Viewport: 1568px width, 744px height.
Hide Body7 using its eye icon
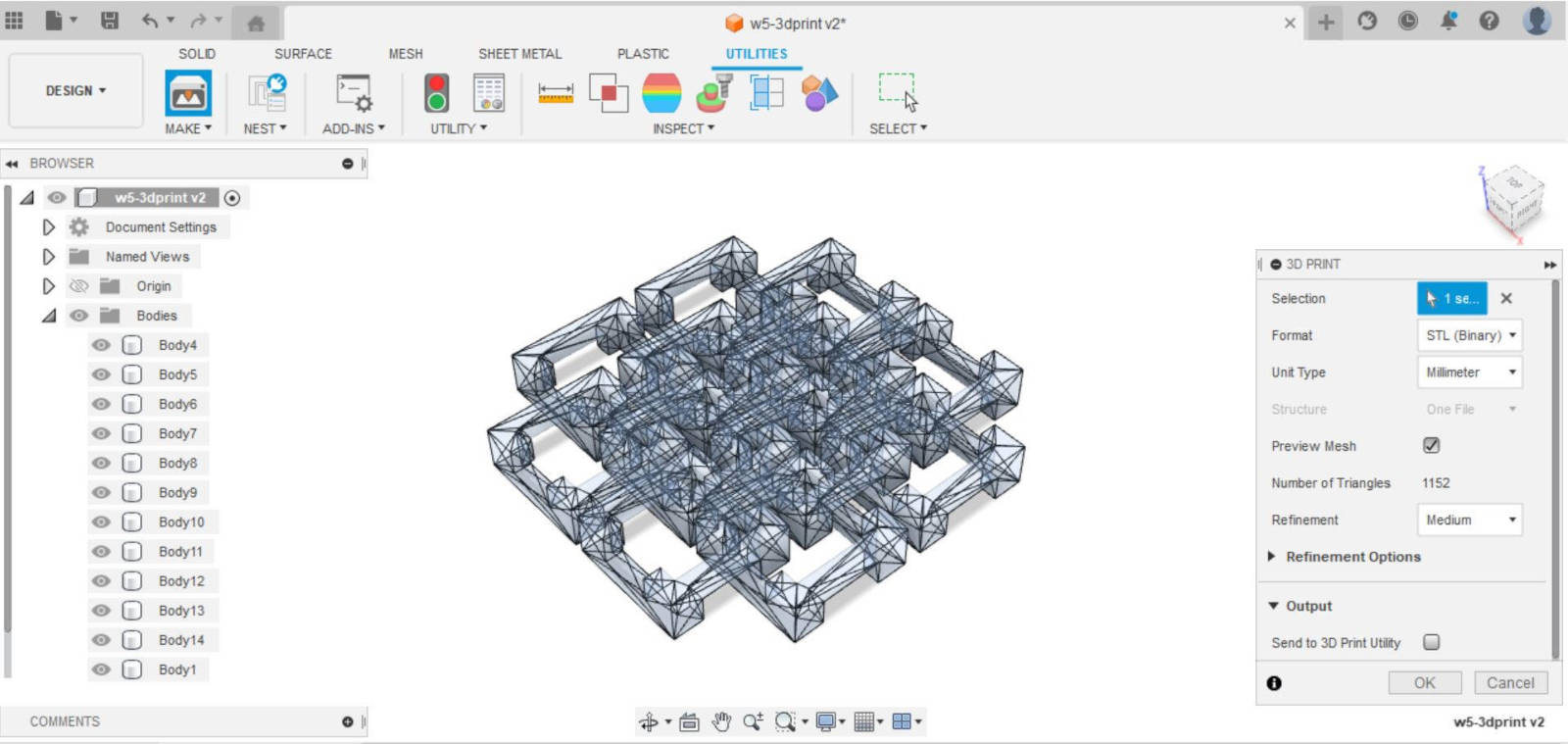point(101,433)
